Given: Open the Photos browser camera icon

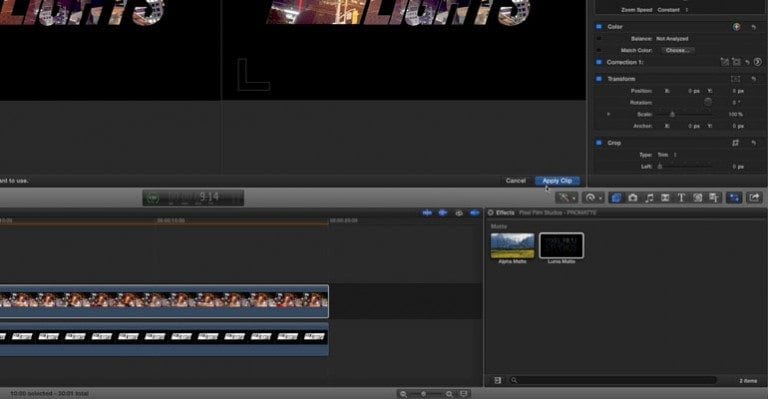Looking at the screenshot, I should 633,197.
